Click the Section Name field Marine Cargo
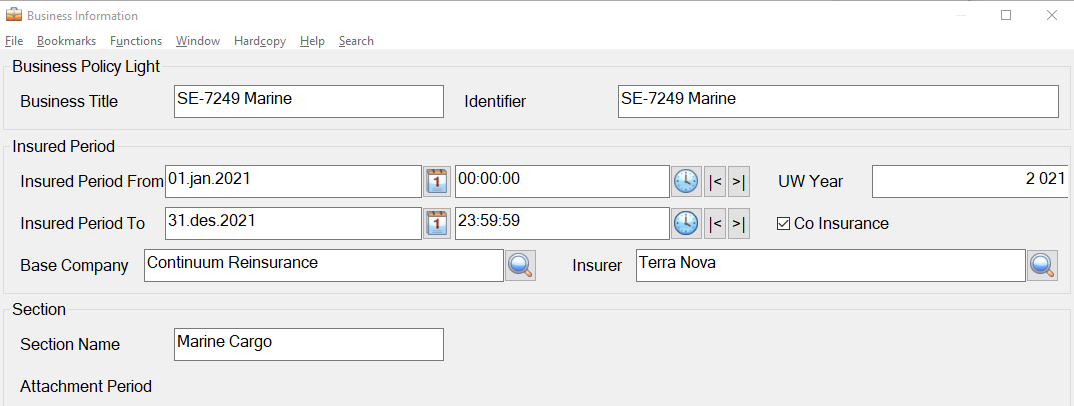The width and height of the screenshot is (1074, 406). [309, 344]
